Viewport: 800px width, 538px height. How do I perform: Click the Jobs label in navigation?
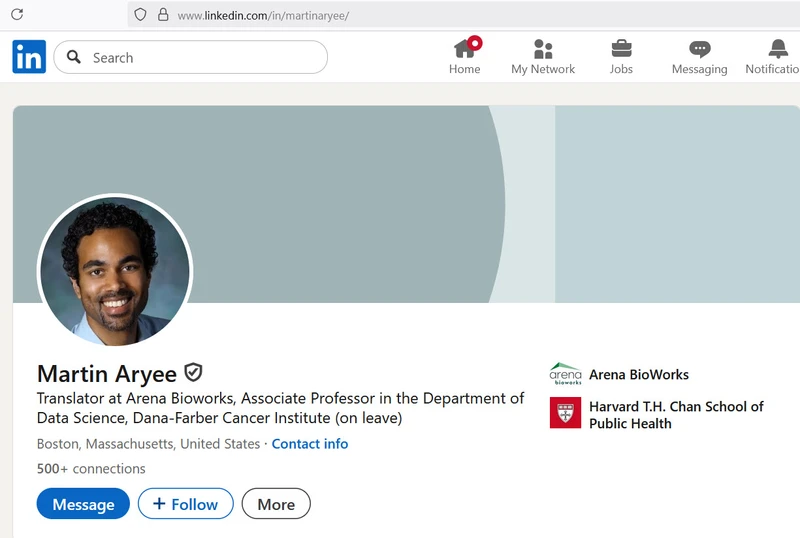coord(621,69)
